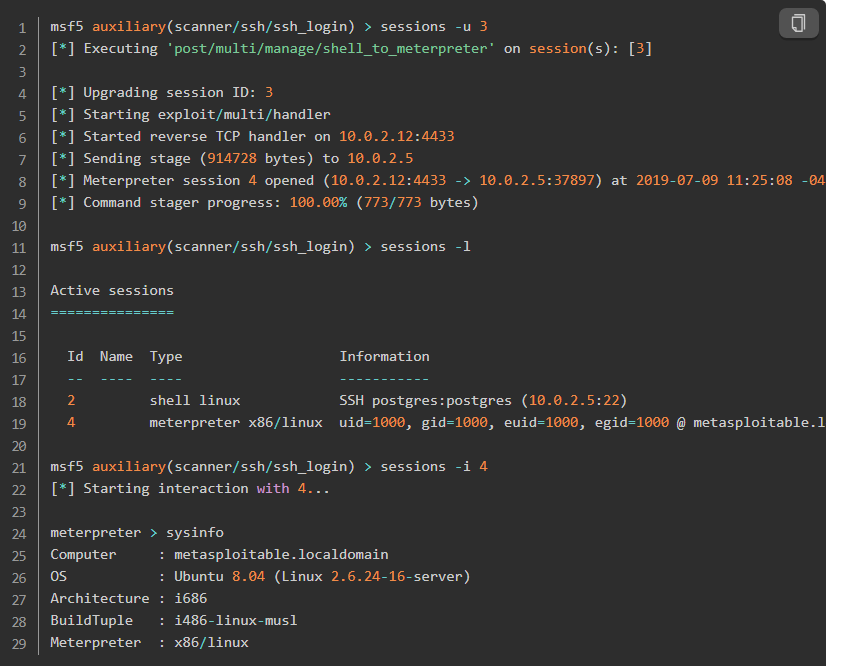This screenshot has width=841, height=666.
Task: Click session Id '4' in the table row
Action: pos(71,423)
